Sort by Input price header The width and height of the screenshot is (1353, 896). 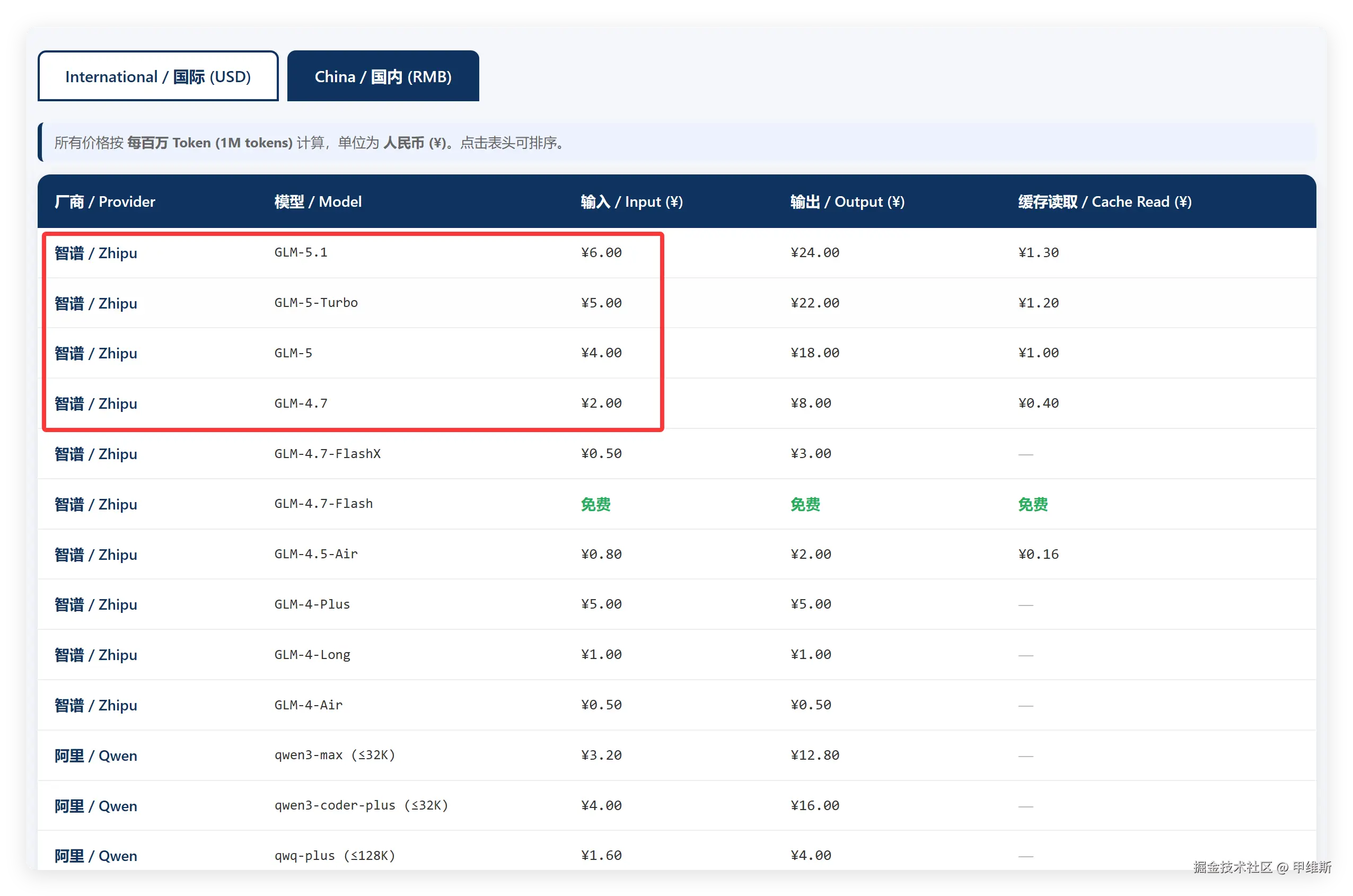point(631,201)
